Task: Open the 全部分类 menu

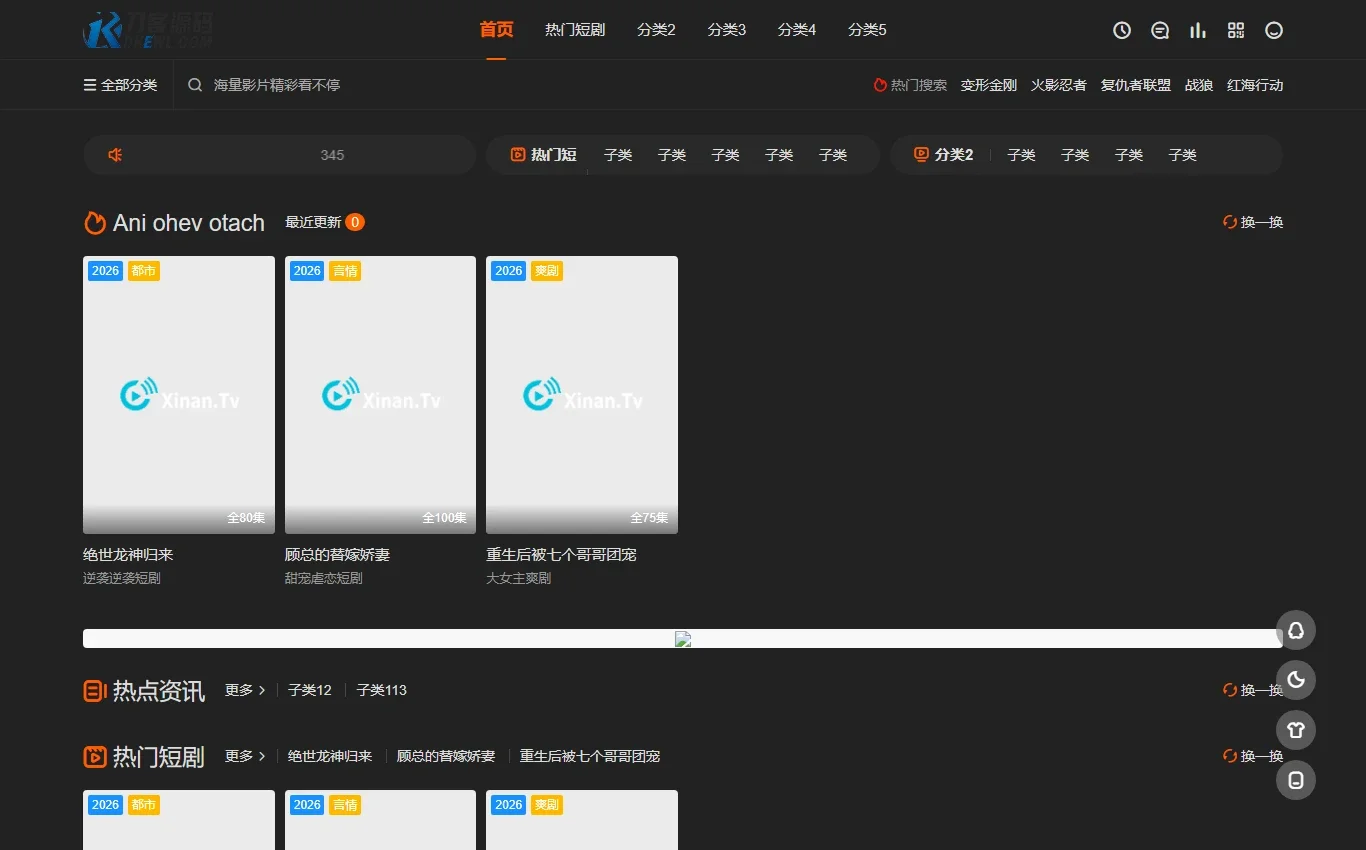Action: [120, 85]
